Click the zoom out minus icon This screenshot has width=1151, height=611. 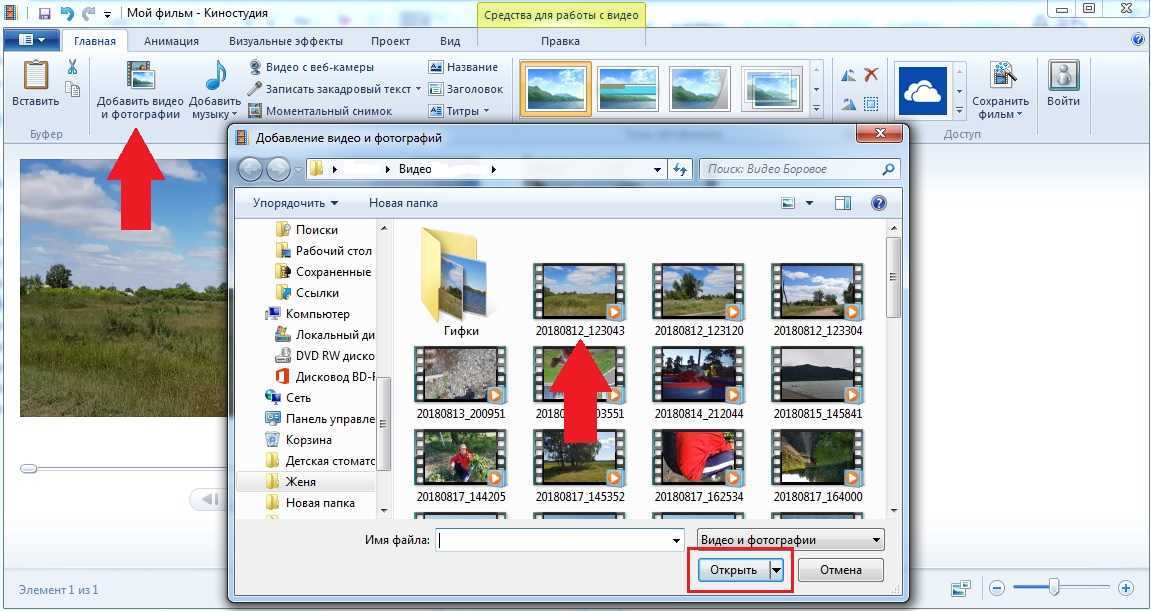click(996, 588)
